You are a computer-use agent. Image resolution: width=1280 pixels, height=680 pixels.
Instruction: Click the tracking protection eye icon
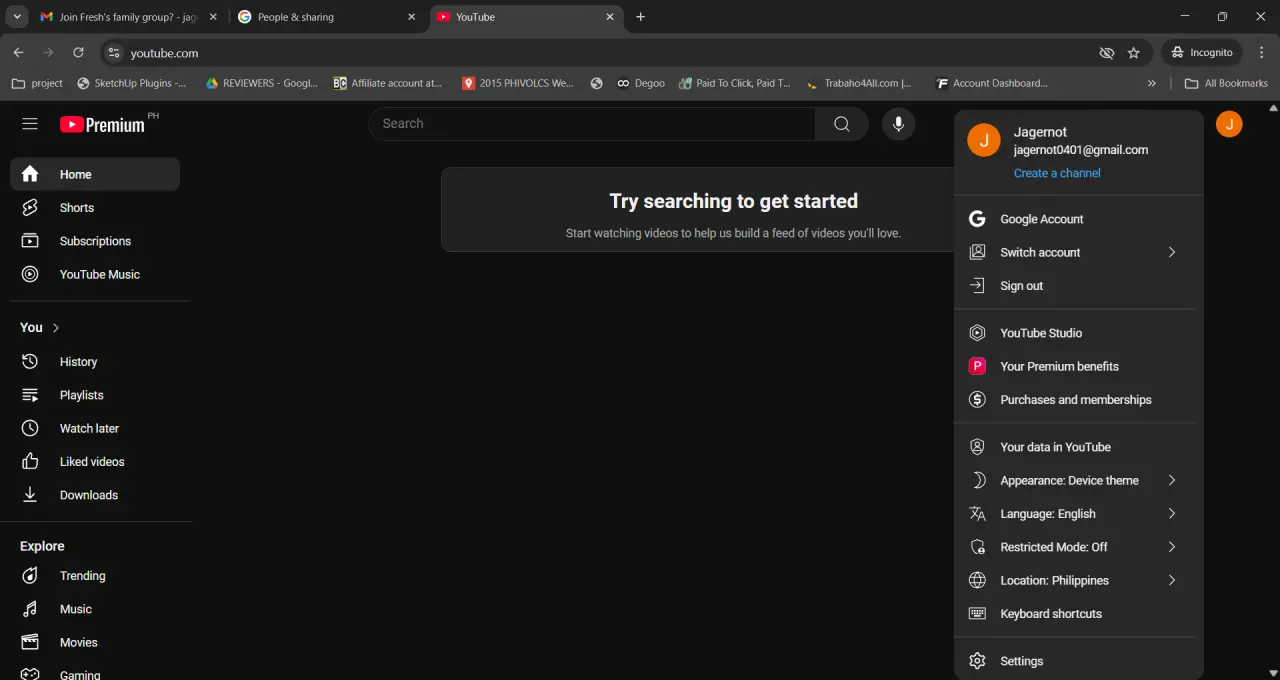(1106, 53)
